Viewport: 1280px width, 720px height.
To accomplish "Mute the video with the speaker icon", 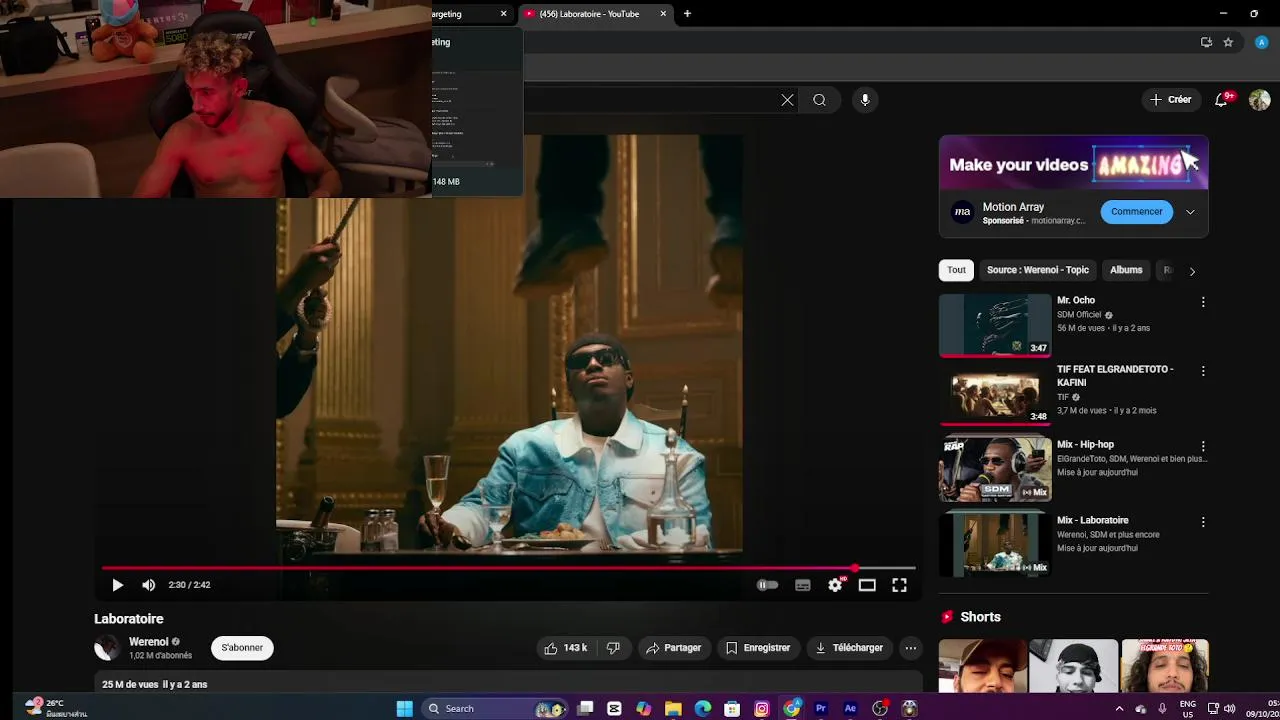I will (x=148, y=585).
